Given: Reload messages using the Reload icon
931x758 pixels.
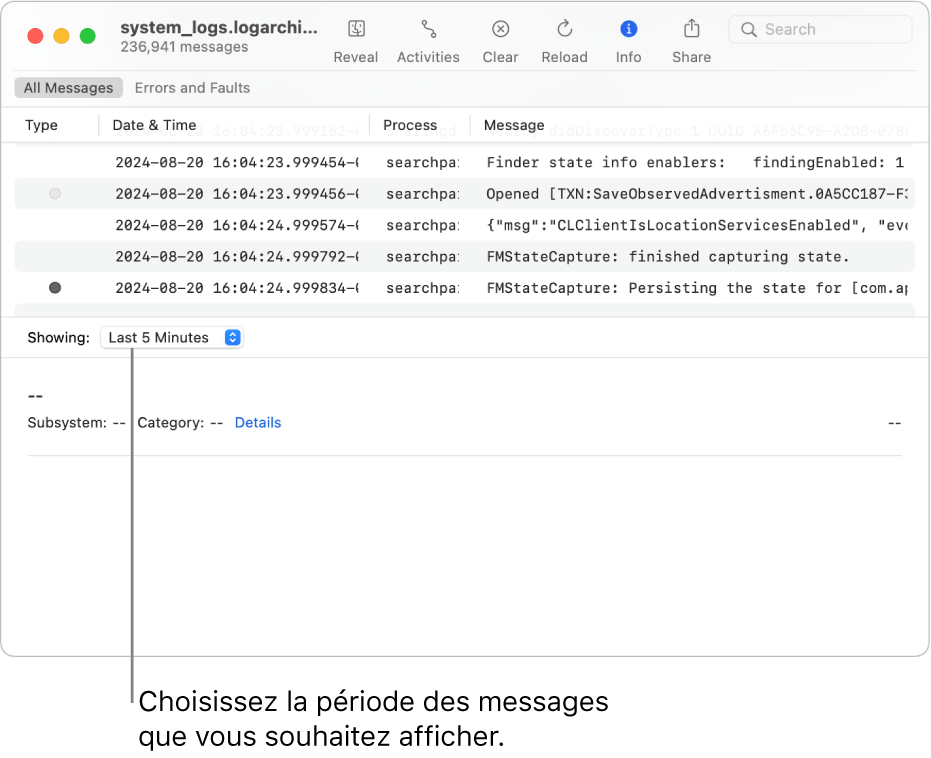Looking at the screenshot, I should [565, 28].
